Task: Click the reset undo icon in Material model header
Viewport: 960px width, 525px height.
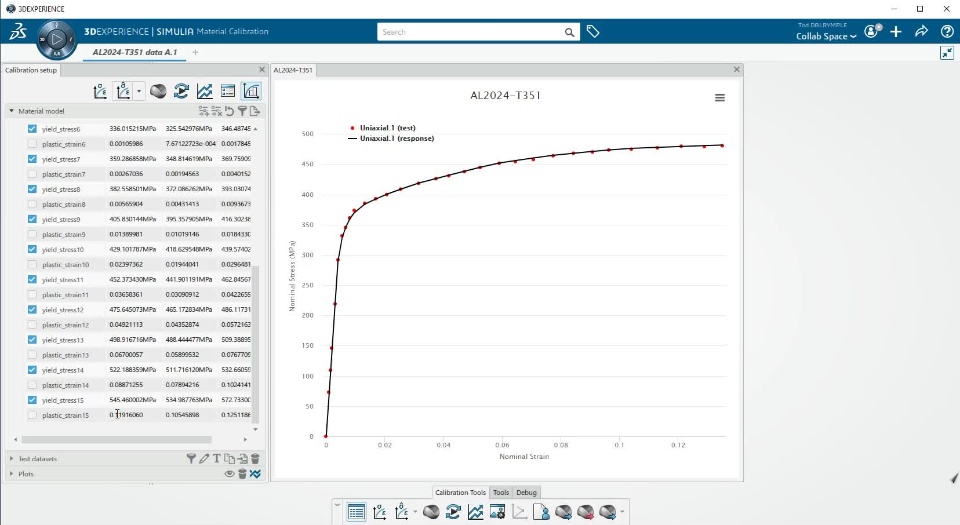Action: (x=230, y=111)
